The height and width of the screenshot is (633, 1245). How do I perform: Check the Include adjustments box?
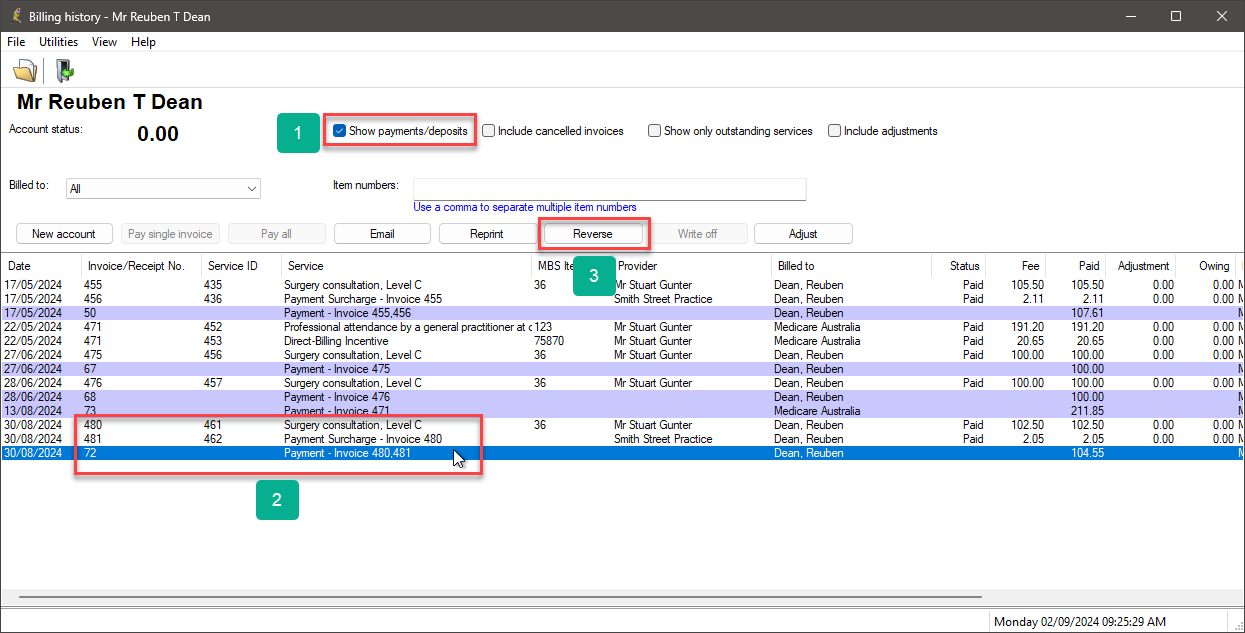coord(835,131)
